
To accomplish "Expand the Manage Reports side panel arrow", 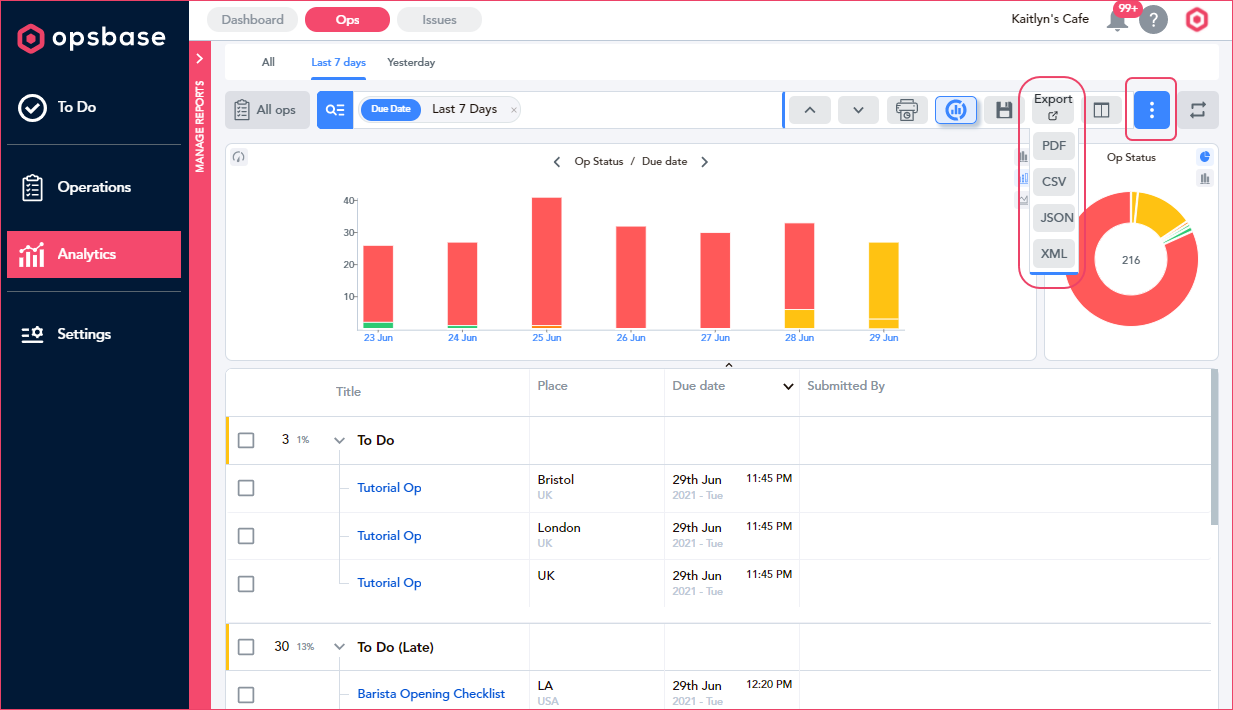I will pos(199,59).
